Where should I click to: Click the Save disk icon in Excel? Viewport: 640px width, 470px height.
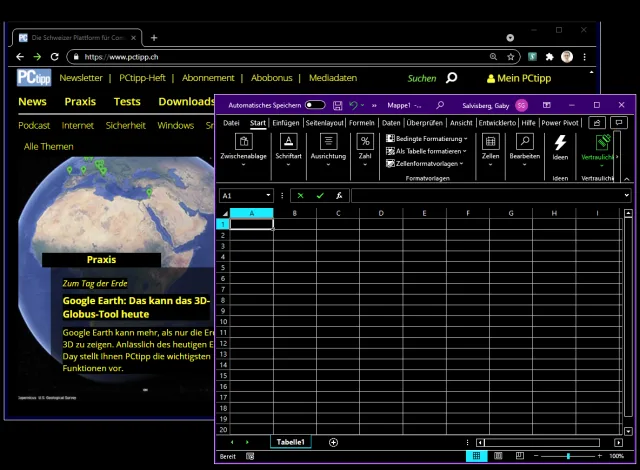coord(338,105)
